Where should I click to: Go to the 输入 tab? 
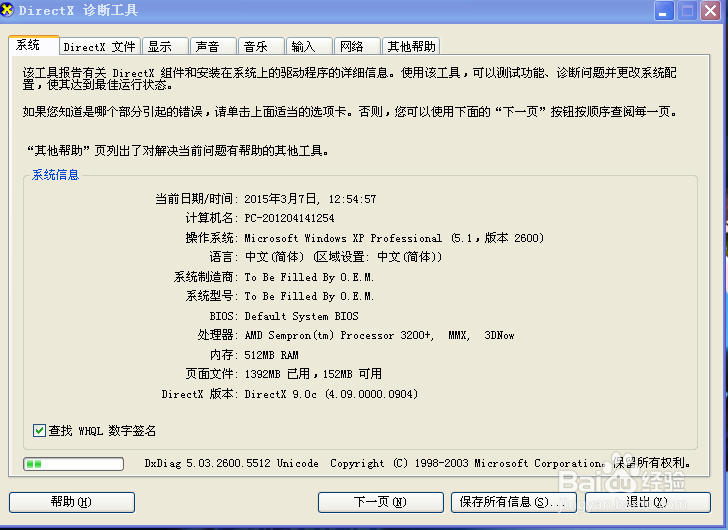309,46
